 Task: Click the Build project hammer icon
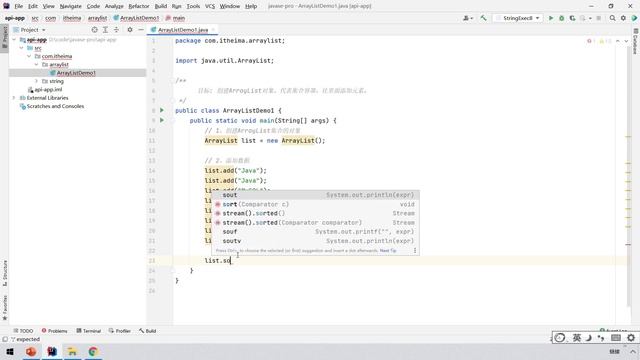click(x=483, y=18)
